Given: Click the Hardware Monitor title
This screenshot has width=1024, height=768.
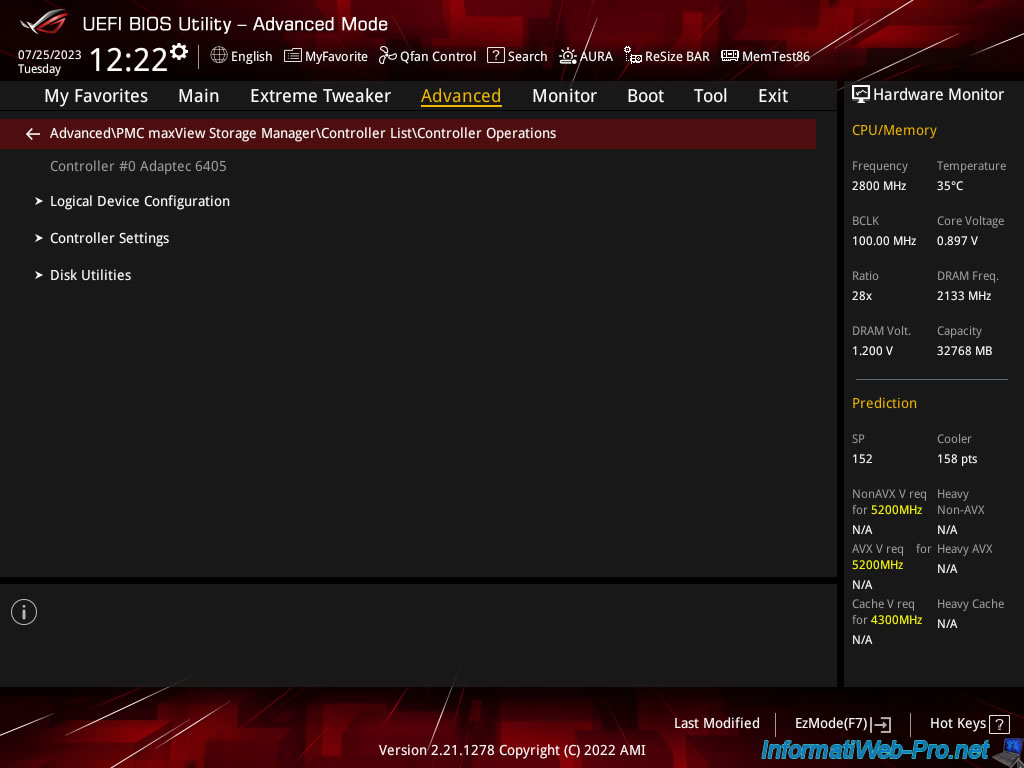Looking at the screenshot, I should tap(938, 95).
